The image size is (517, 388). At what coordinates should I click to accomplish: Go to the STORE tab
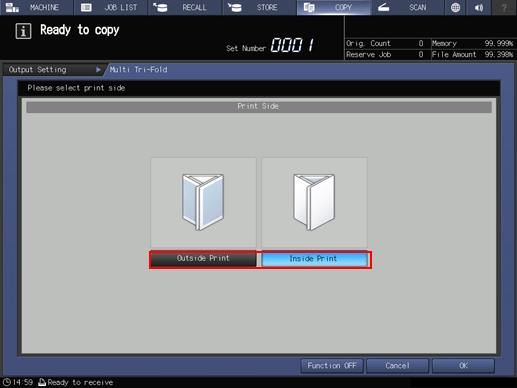(260, 7)
